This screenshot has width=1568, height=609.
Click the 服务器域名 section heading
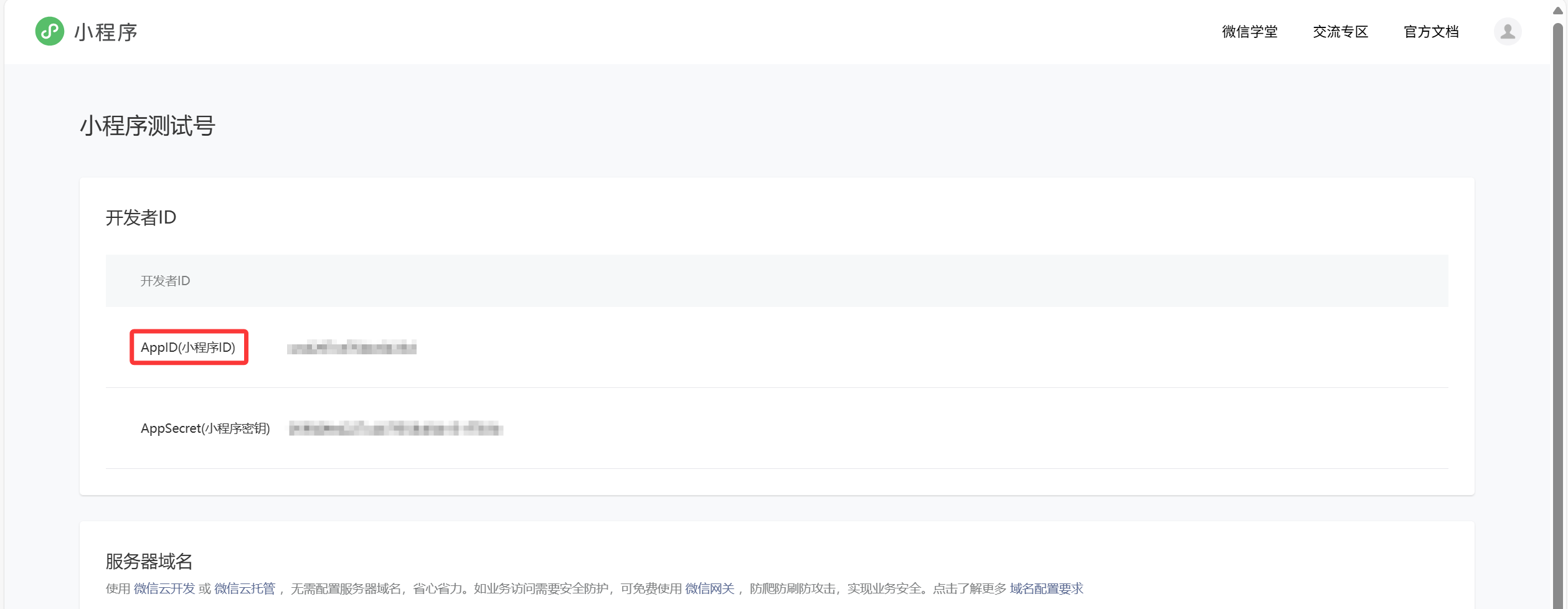149,561
